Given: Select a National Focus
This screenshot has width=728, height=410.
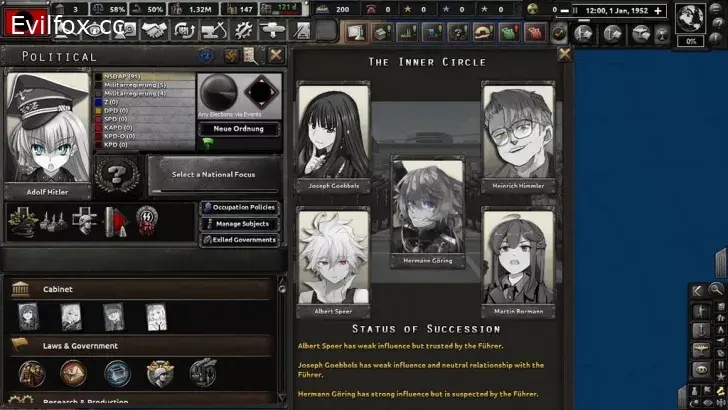Looking at the screenshot, I should tap(213, 175).
